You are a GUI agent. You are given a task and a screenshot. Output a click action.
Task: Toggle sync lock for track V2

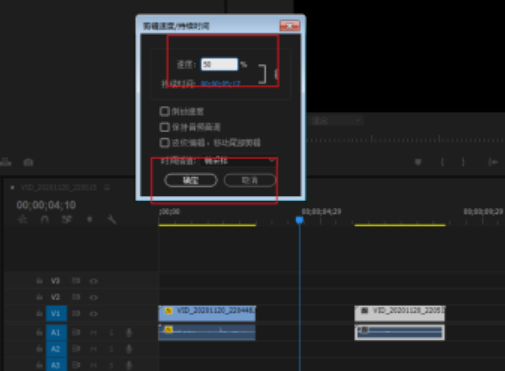pyautogui.click(x=76, y=297)
